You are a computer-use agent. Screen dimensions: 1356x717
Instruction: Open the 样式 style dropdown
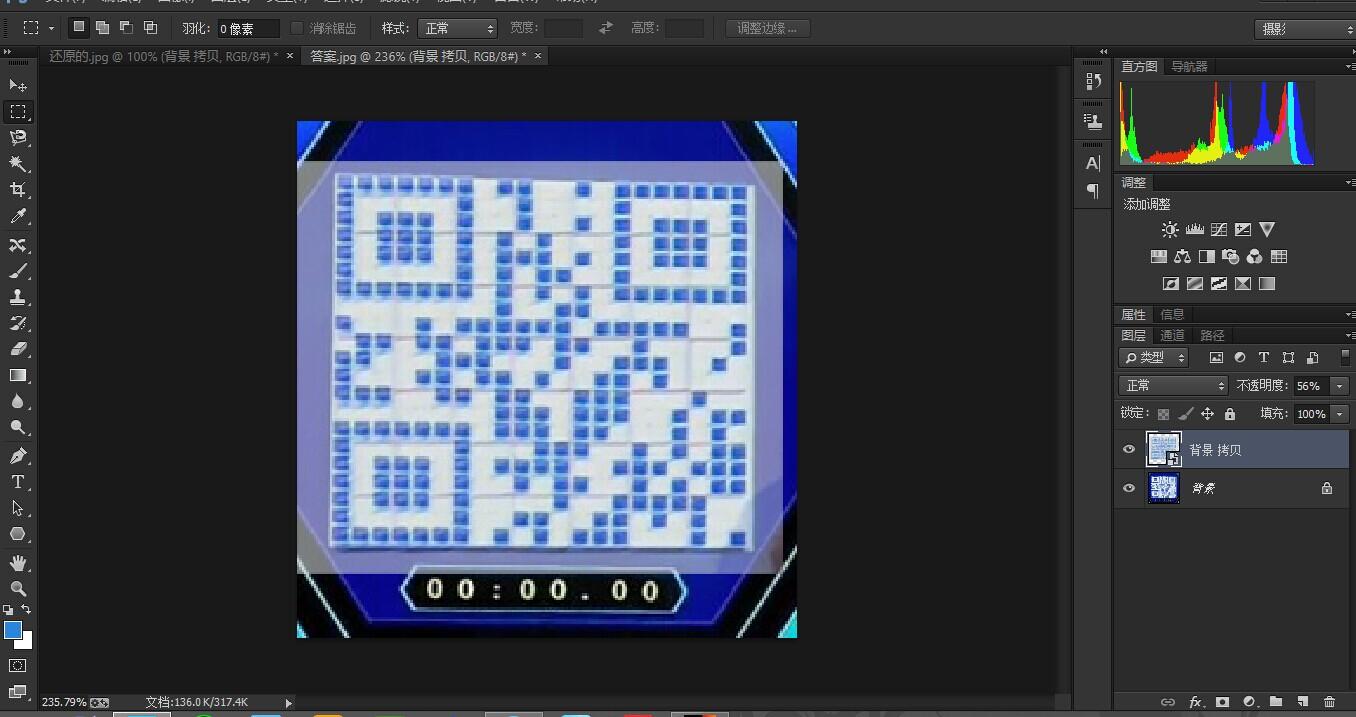tap(456, 28)
